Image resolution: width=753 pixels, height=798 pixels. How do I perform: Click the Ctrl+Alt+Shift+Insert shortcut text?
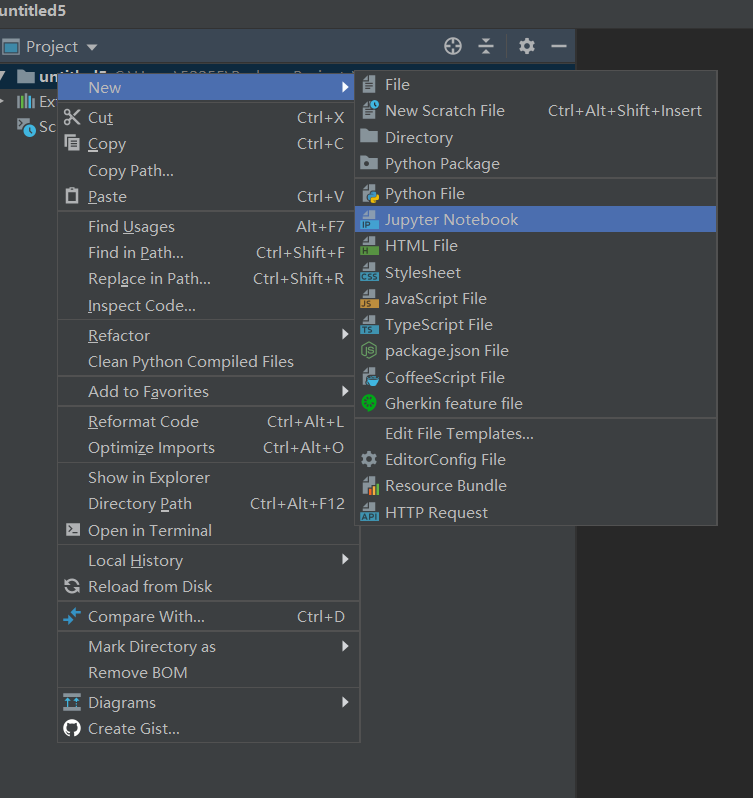tap(624, 110)
